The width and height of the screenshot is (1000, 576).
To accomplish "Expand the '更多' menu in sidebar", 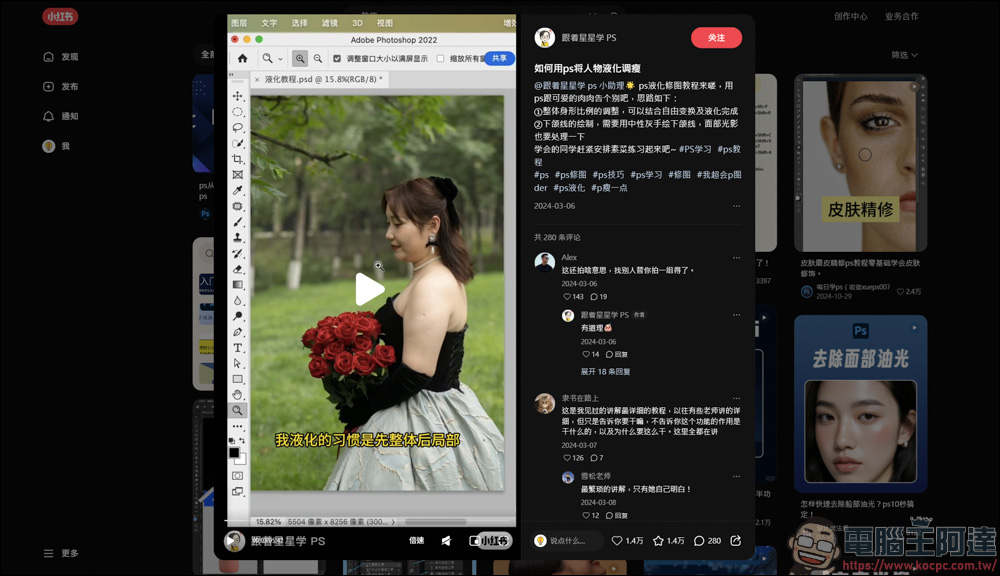I will [x=61, y=553].
